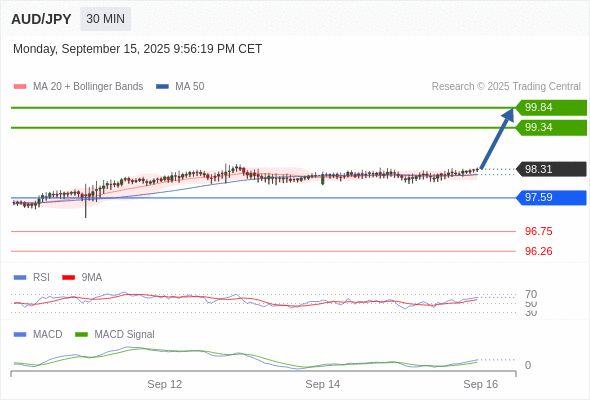The width and height of the screenshot is (590, 400).
Task: Click the 30 MIN timeframe badge
Action: coord(105,19)
